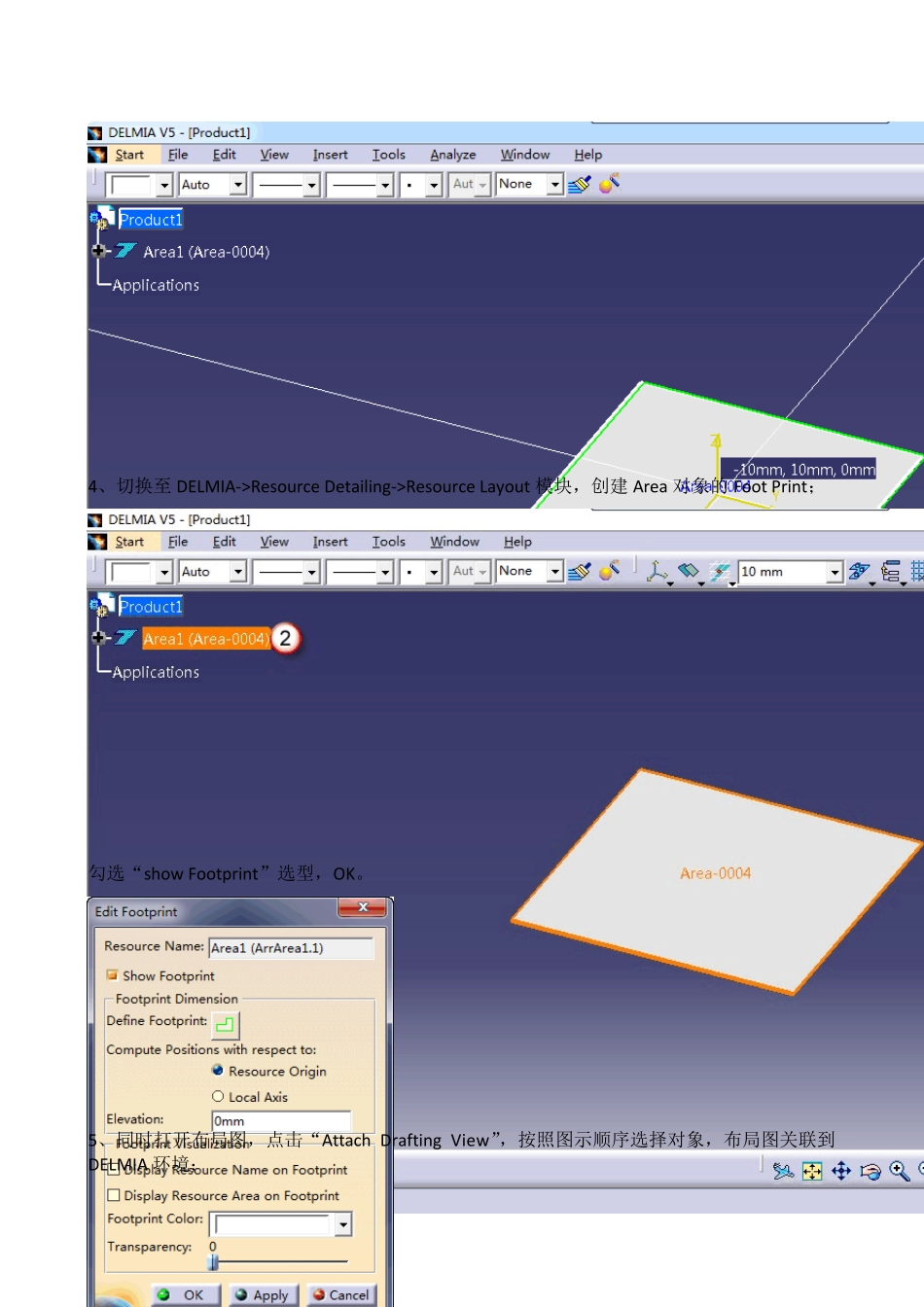Click the Product1 node icon in lower tree
Image resolution: width=924 pixels, height=1307 pixels.
pyautogui.click(x=101, y=607)
